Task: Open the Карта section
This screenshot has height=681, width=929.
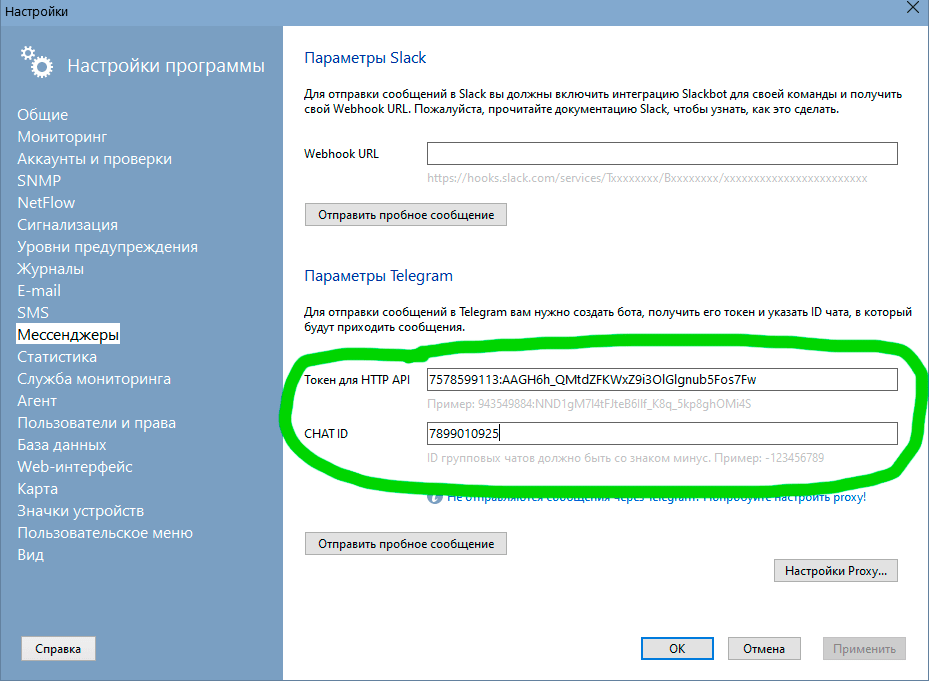Action: (37, 488)
